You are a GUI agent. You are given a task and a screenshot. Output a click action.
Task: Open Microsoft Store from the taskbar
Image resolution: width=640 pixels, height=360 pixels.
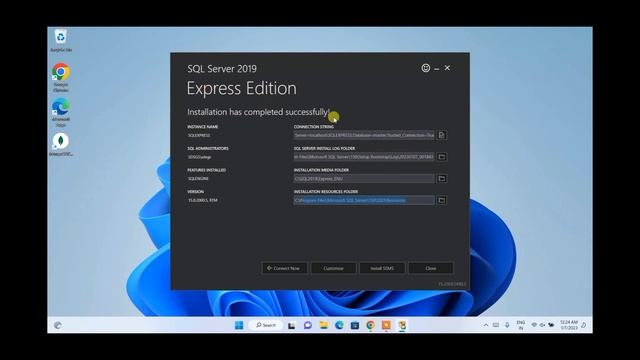(355, 325)
